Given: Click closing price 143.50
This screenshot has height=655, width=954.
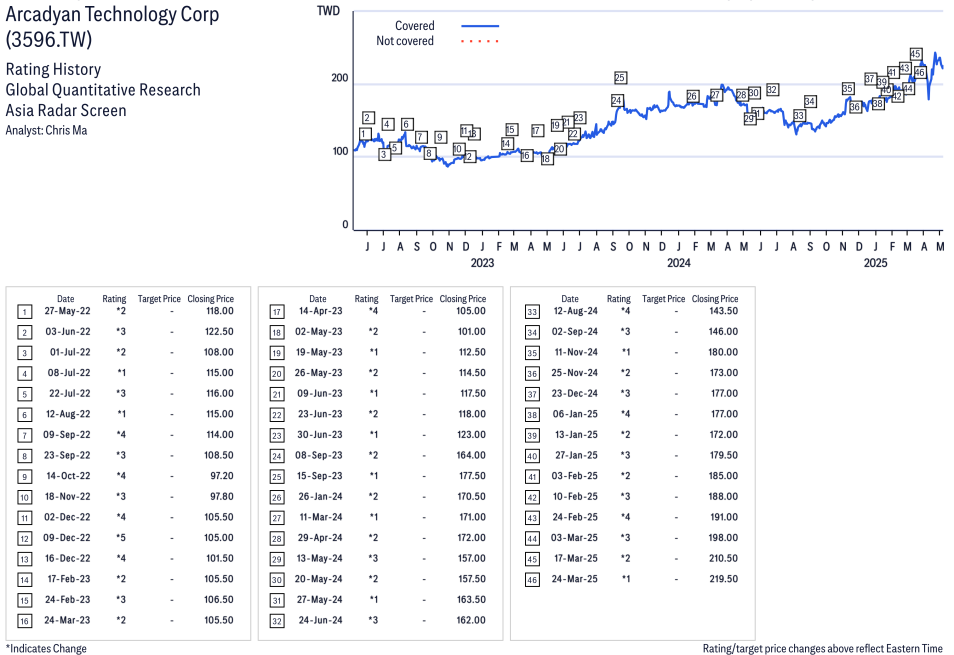Looking at the screenshot, I should point(723,311).
